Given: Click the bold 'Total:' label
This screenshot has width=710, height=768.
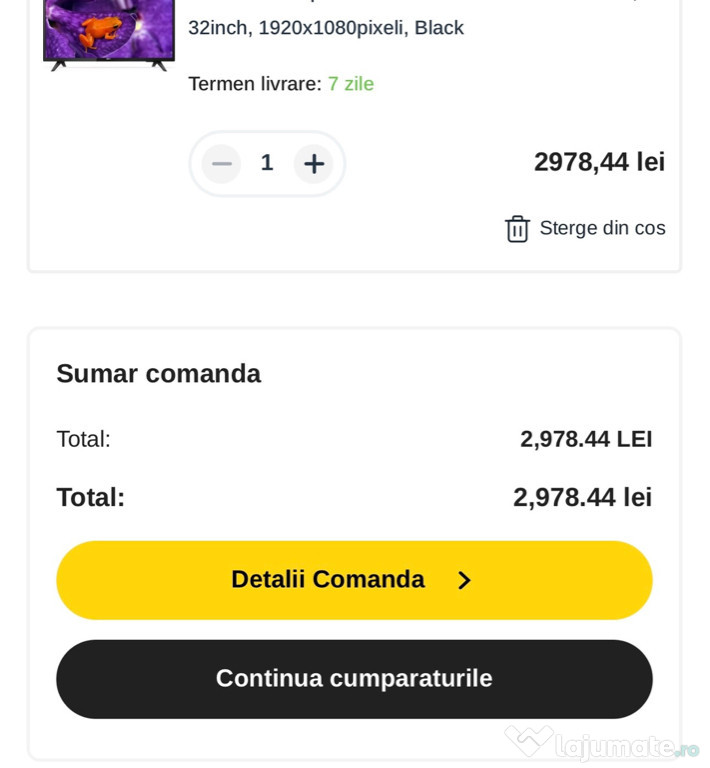Looking at the screenshot, I should click(90, 498).
